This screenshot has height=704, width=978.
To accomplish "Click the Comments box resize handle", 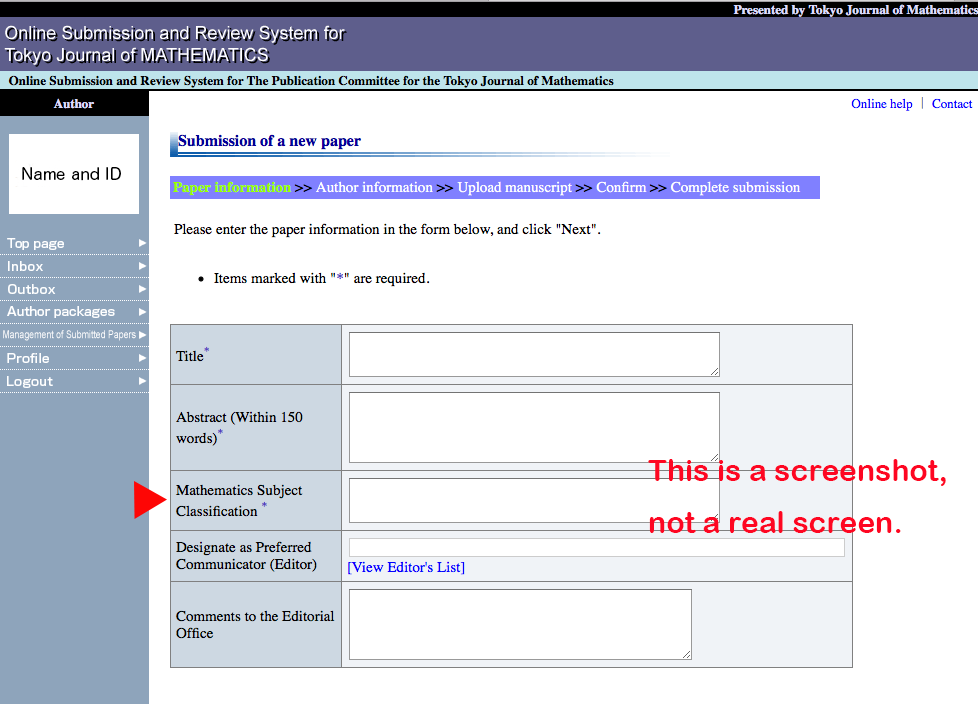I will (687, 655).
